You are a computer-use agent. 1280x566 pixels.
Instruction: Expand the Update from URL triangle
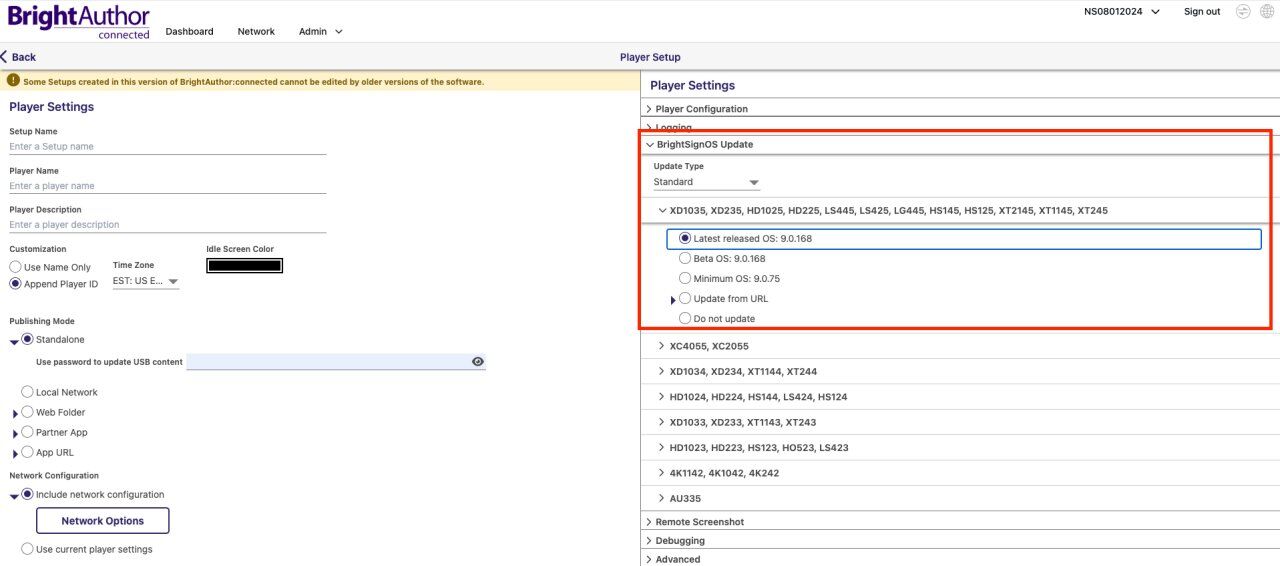673,300
